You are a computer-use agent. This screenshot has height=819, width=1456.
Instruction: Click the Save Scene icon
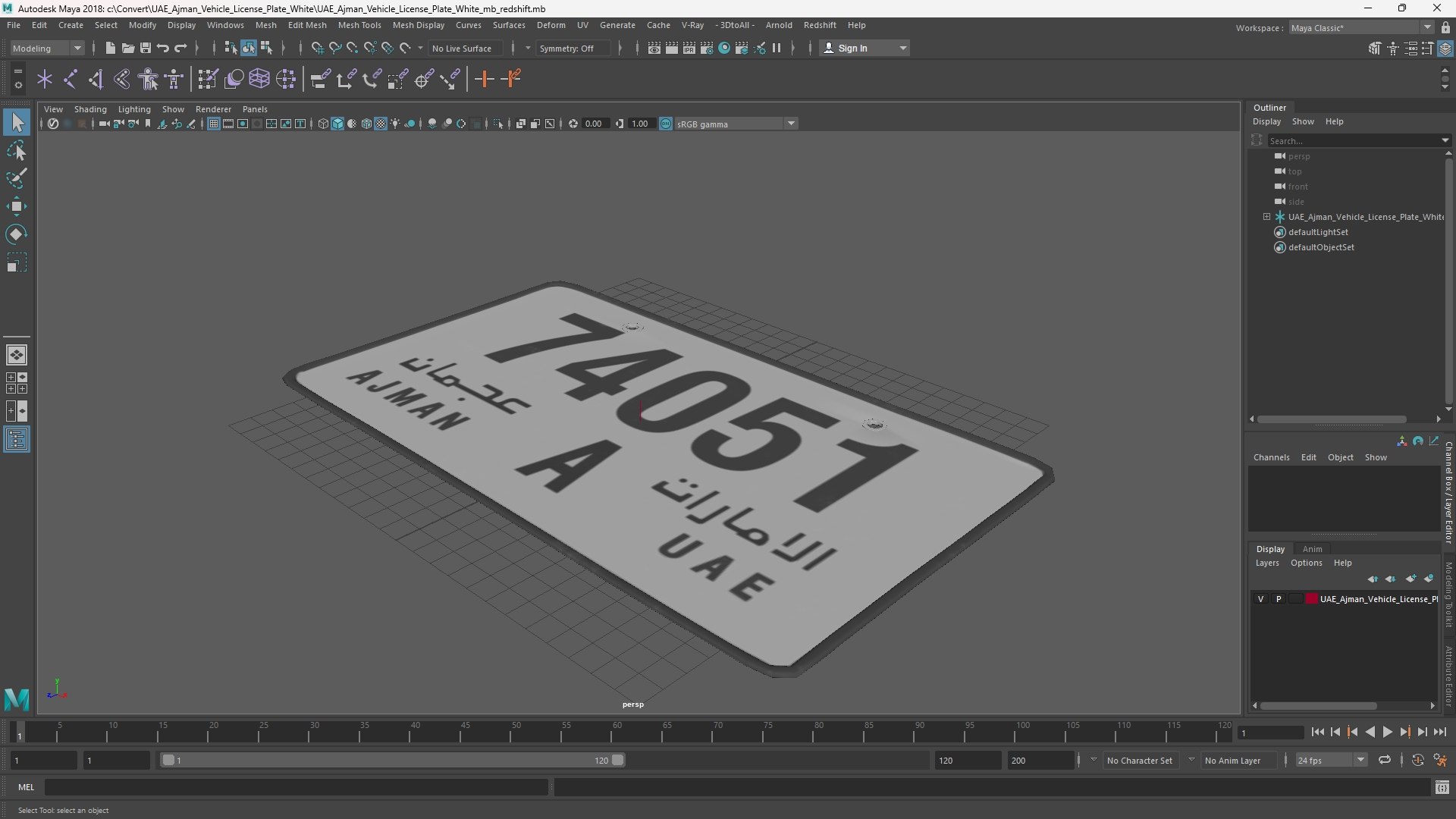(145, 48)
